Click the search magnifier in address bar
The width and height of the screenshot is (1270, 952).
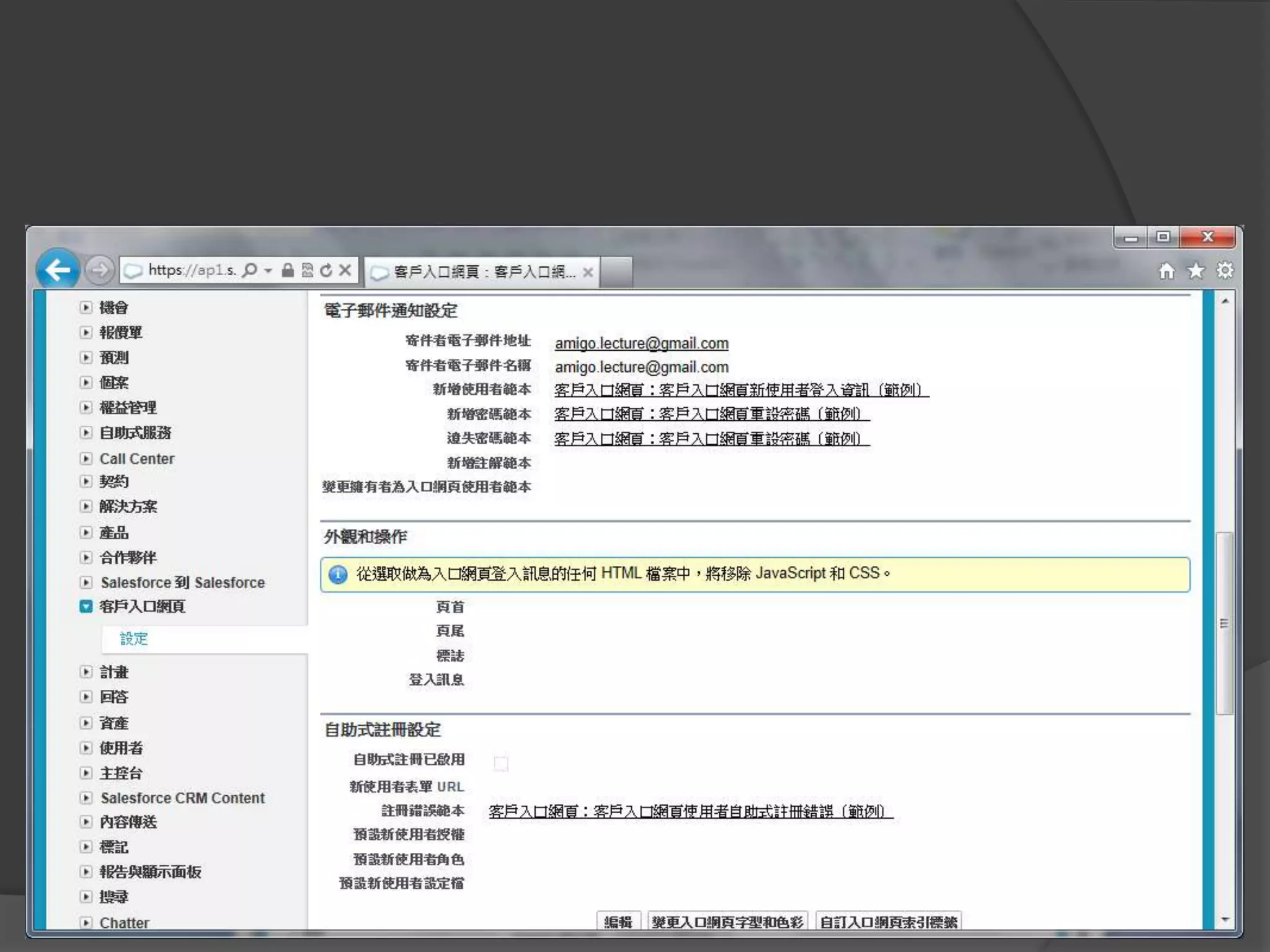click(x=250, y=270)
